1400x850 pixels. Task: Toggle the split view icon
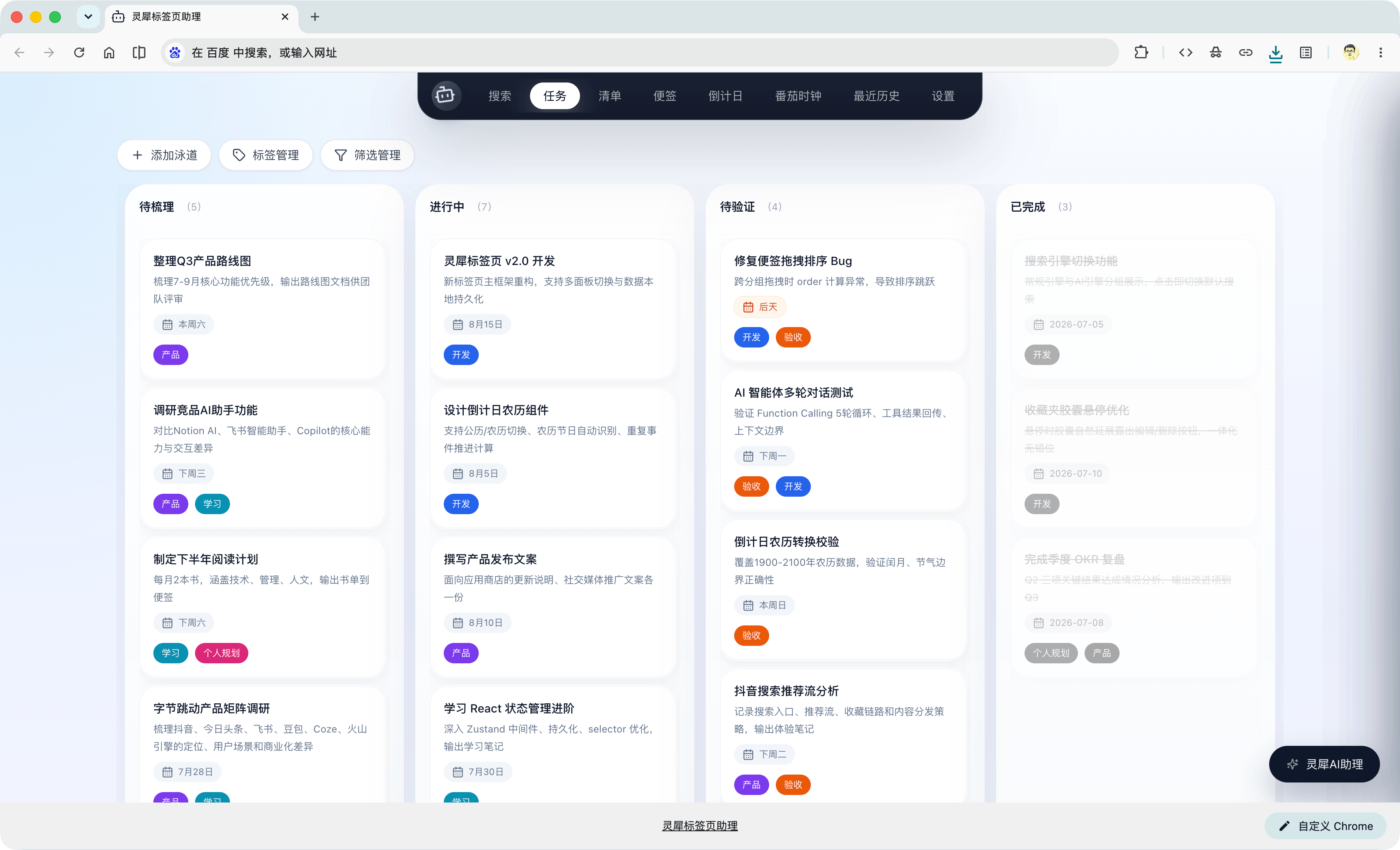point(139,53)
